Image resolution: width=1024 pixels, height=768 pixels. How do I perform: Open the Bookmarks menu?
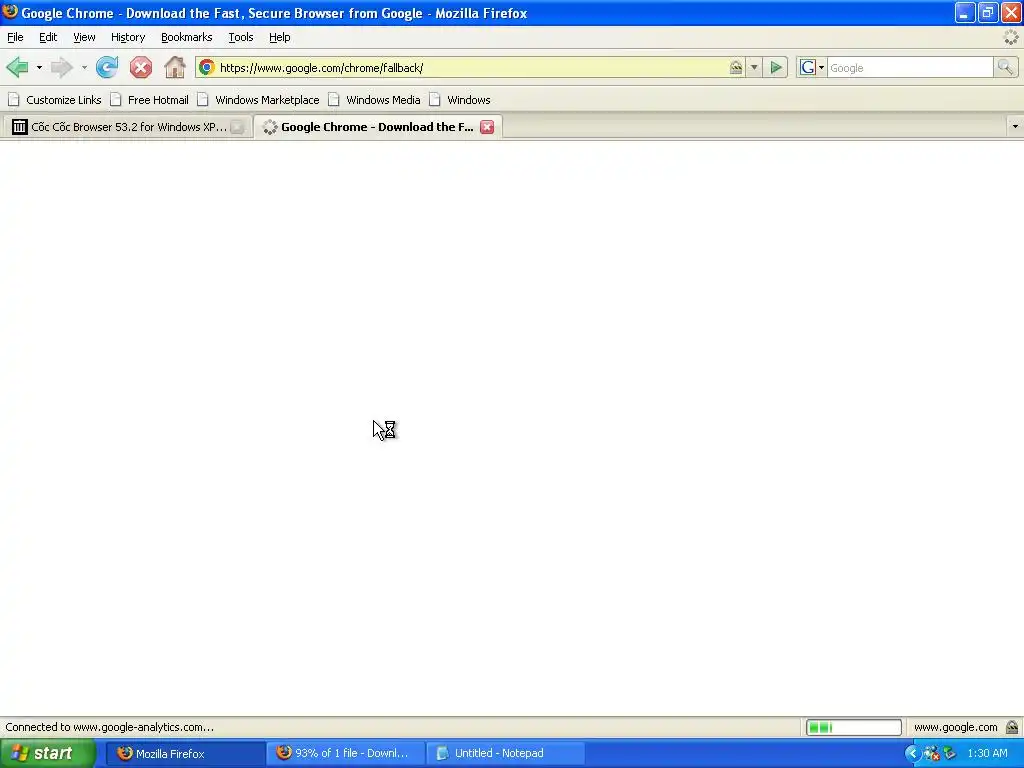click(x=187, y=37)
